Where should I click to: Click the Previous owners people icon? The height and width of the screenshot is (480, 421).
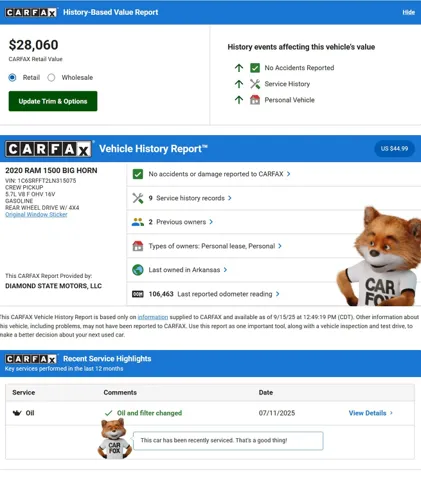138,222
